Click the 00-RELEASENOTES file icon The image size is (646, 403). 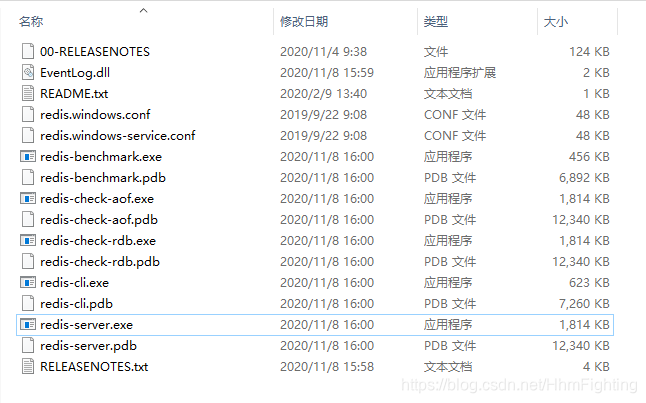pos(28,52)
